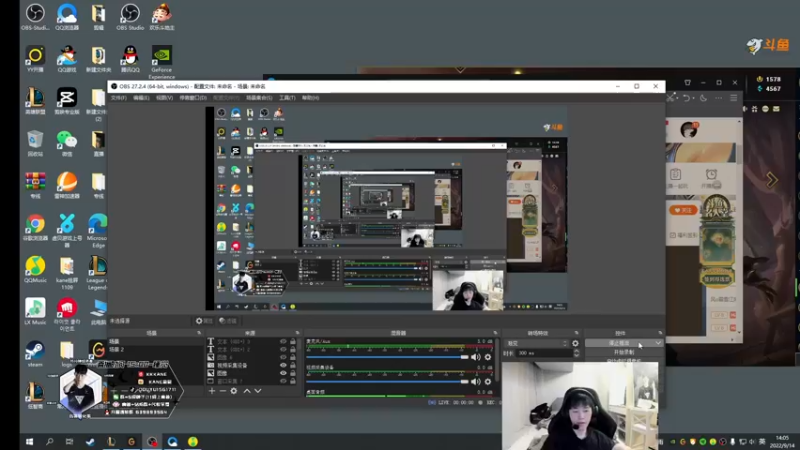The width and height of the screenshot is (800, 450).
Task: Pop out the 场景 dock panel
Action: tap(199, 333)
